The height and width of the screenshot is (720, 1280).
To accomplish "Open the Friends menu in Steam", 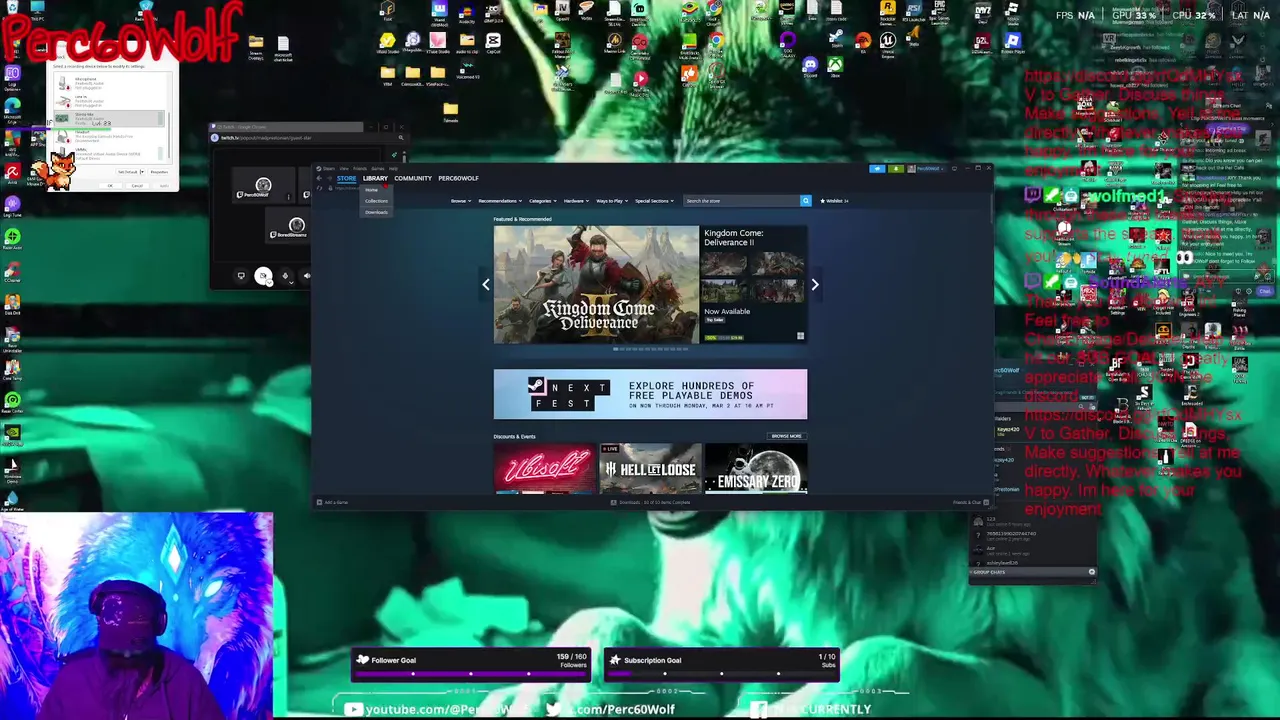I will (360, 168).
